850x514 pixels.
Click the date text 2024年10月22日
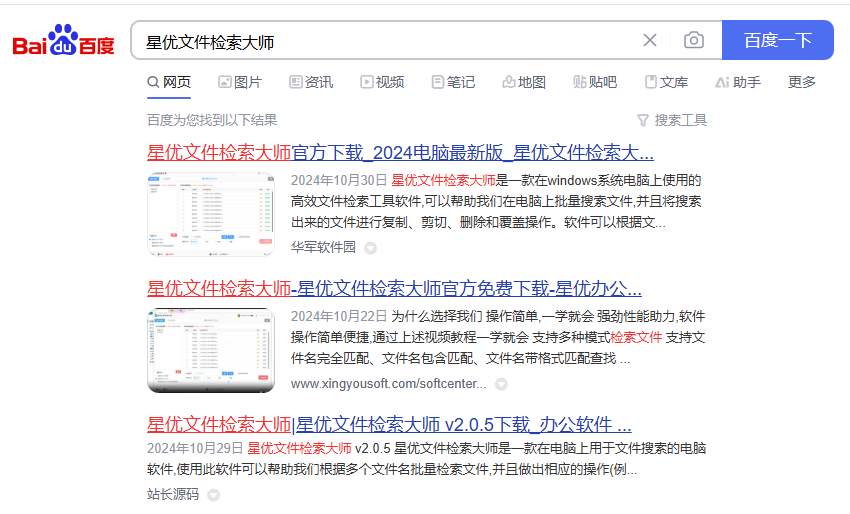click(339, 316)
